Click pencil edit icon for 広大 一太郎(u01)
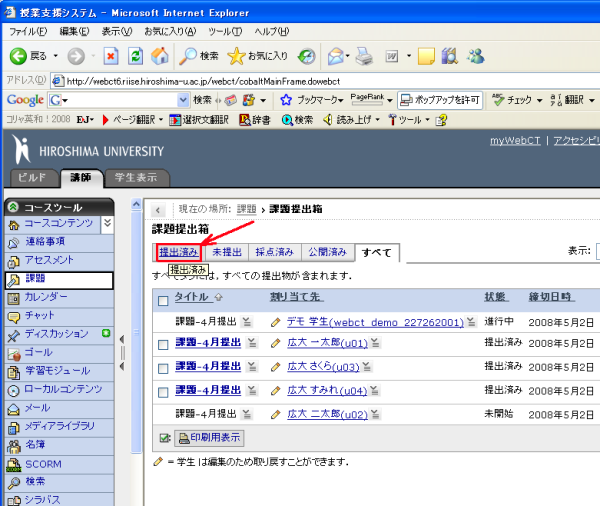 (275, 343)
